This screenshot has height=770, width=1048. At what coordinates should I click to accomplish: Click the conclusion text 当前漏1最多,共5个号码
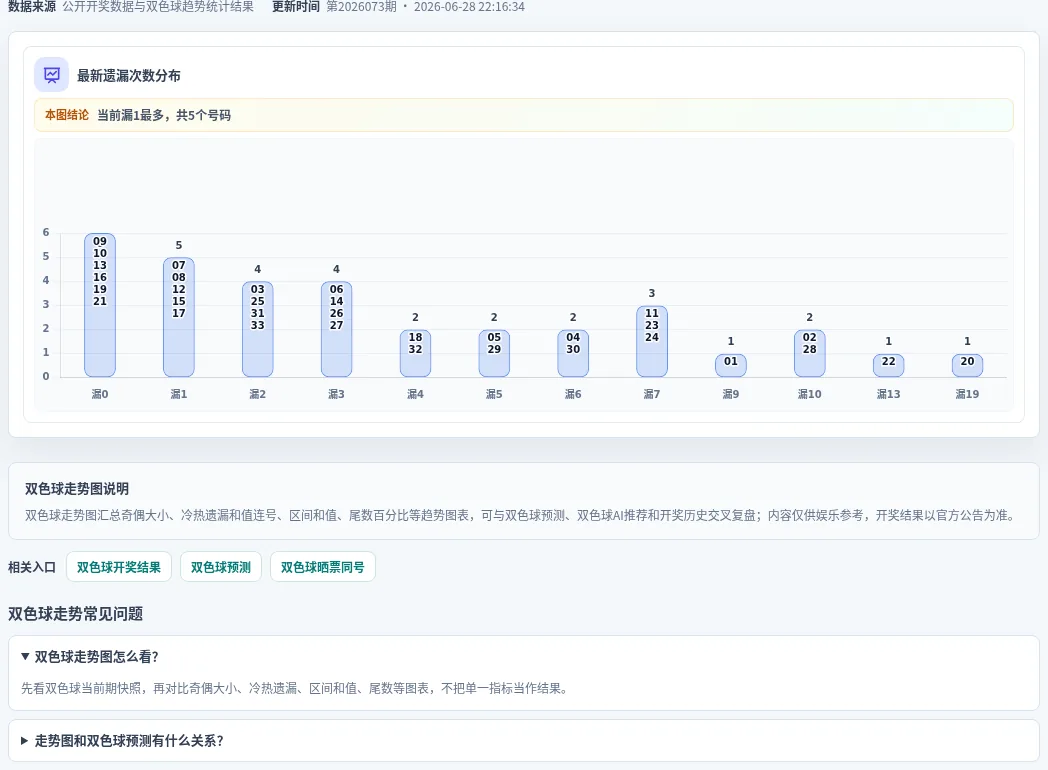coord(164,115)
